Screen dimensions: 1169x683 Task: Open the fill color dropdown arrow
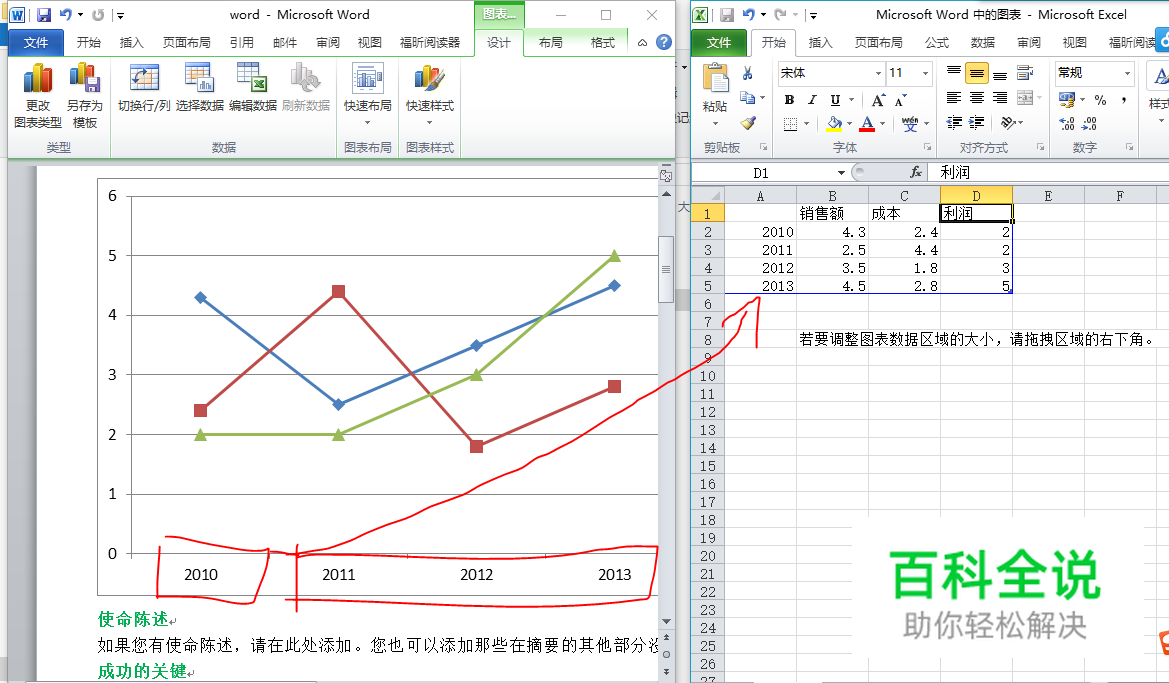[x=849, y=124]
